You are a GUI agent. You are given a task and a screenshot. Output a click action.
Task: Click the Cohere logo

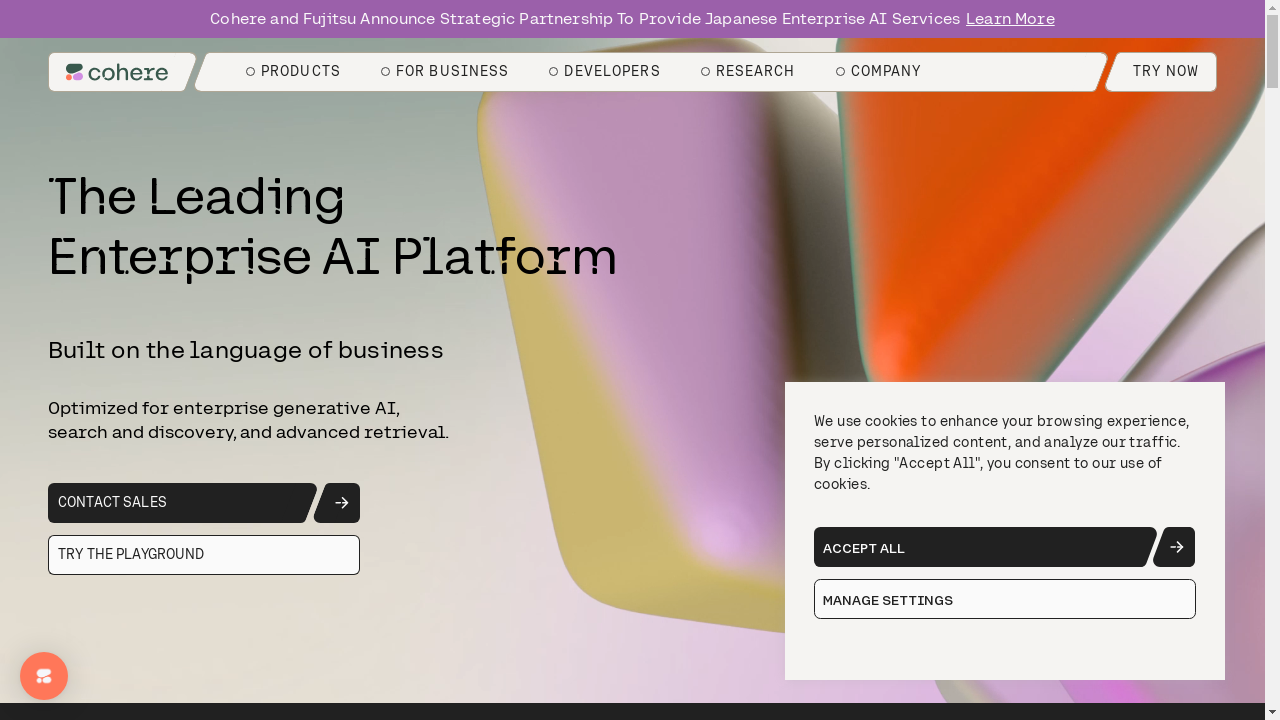point(117,72)
